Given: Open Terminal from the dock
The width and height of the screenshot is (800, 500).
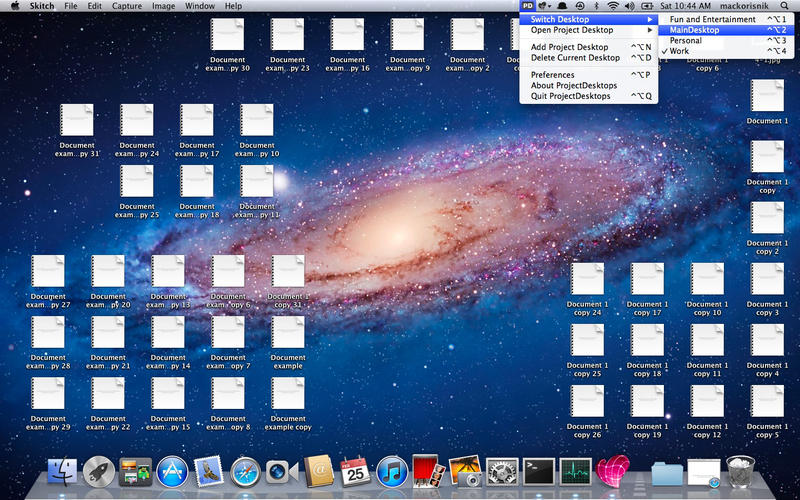Looking at the screenshot, I should coord(539,470).
